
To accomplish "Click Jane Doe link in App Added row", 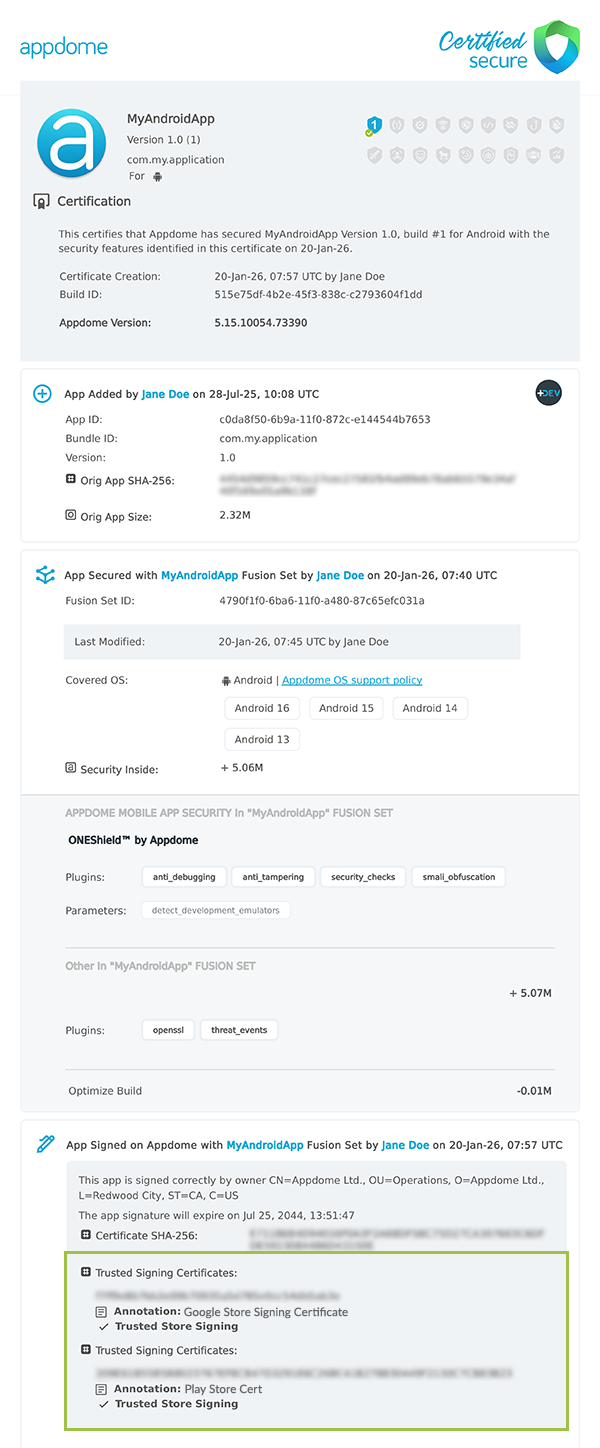I will [165, 394].
